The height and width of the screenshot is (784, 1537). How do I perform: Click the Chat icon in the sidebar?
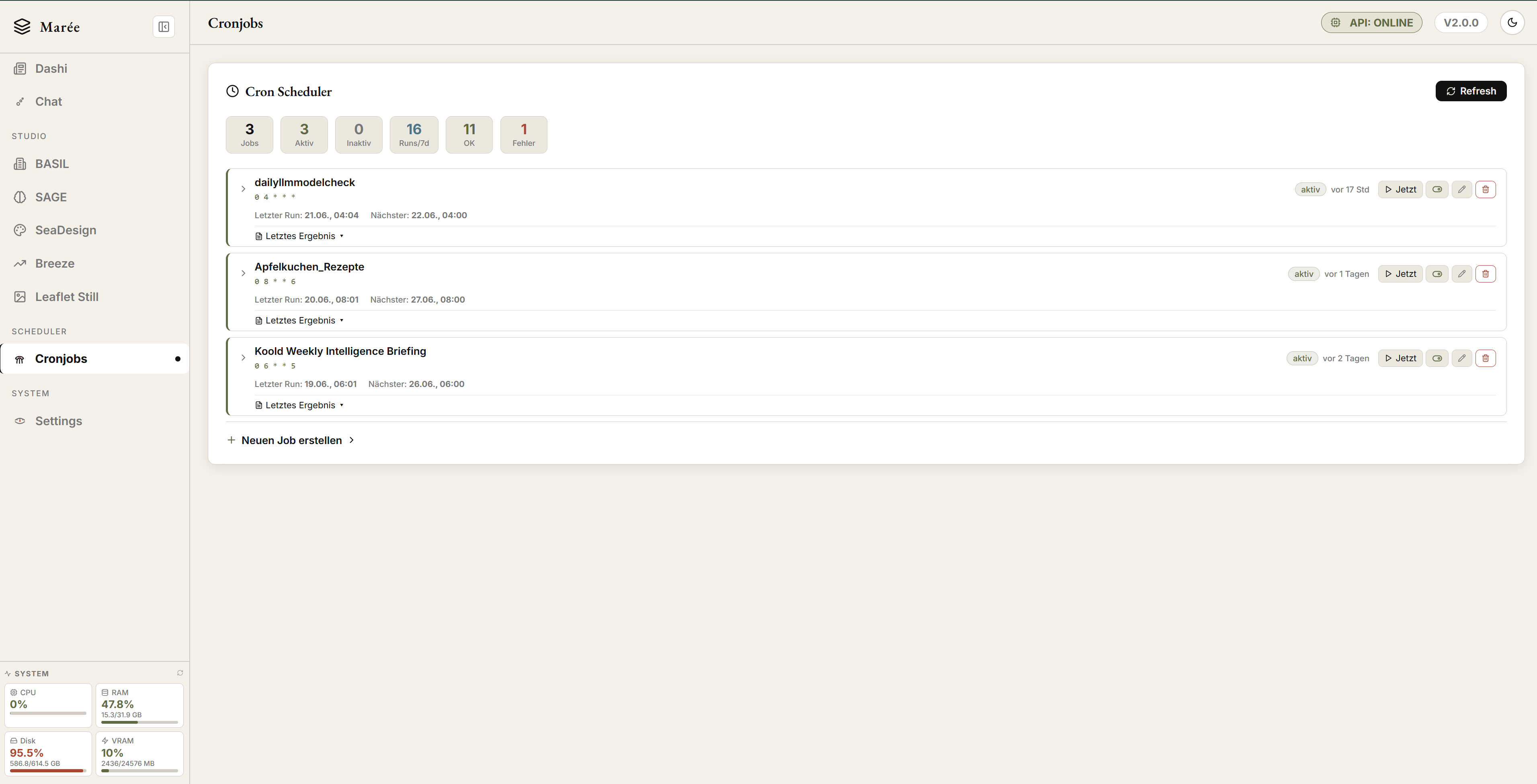tap(20, 101)
